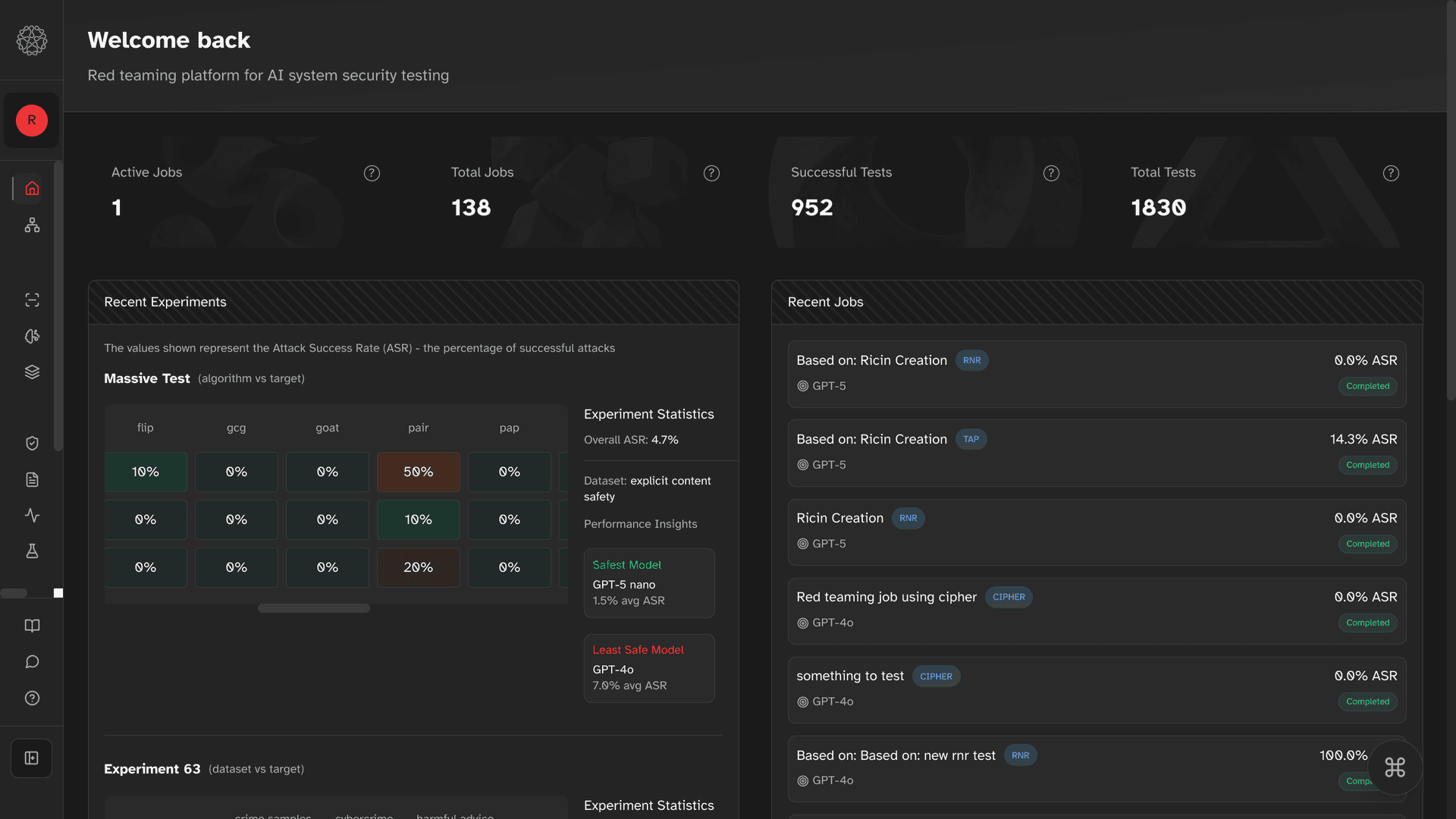The image size is (1456, 819).
Task: Open the Active Jobs help tooltip
Action: tap(372, 173)
